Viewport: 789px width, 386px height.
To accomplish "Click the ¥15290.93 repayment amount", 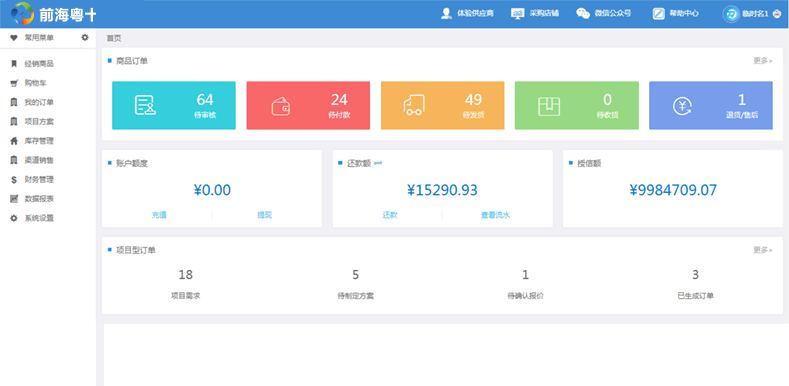I will click(x=442, y=190).
